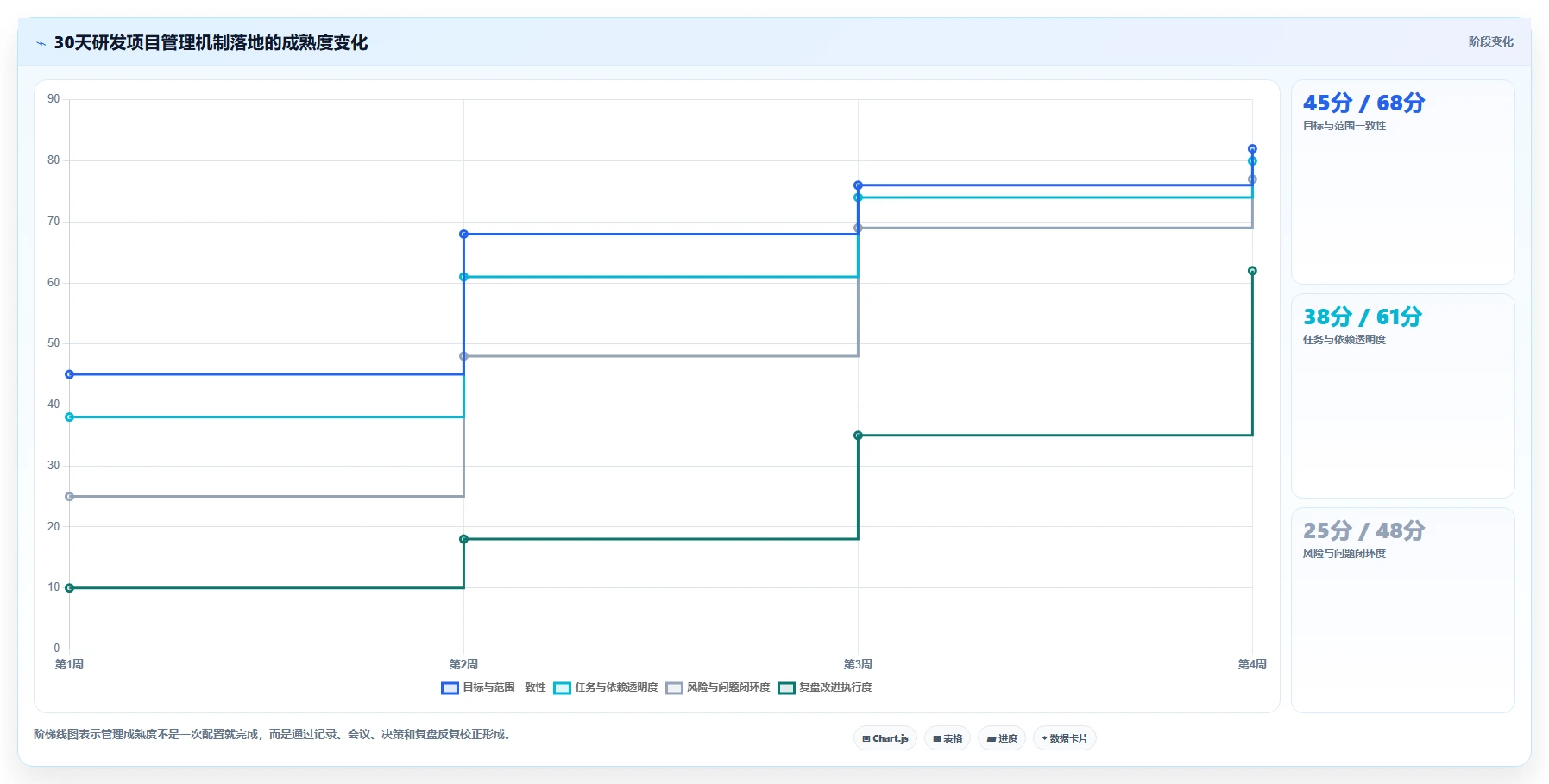Click the cyan data point at 74 on 第3周
This screenshot has height=784, width=1549.
[x=858, y=198]
